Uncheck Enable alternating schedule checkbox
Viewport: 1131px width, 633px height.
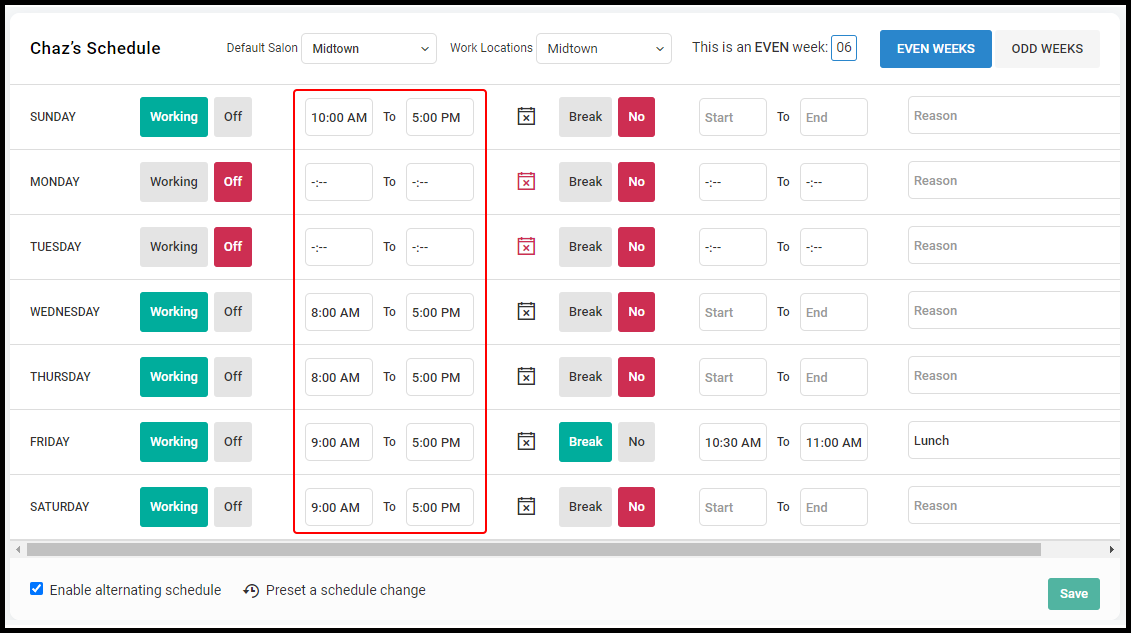(x=37, y=589)
